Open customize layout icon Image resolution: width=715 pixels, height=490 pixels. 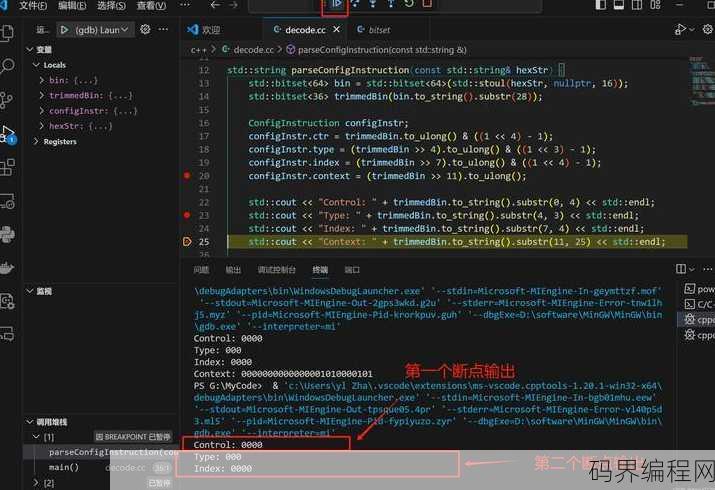[655, 5]
